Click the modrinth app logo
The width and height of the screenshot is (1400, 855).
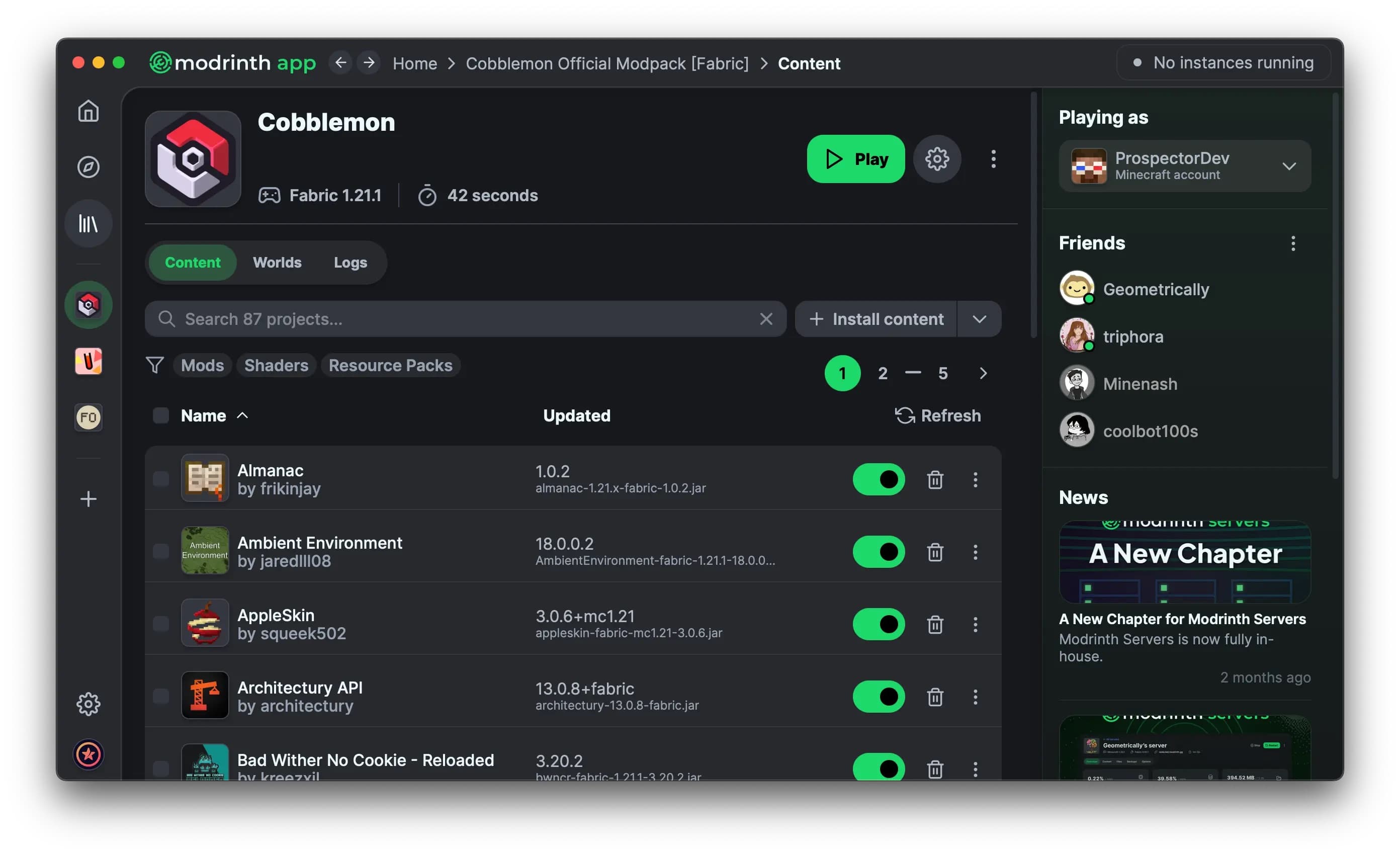pos(232,62)
